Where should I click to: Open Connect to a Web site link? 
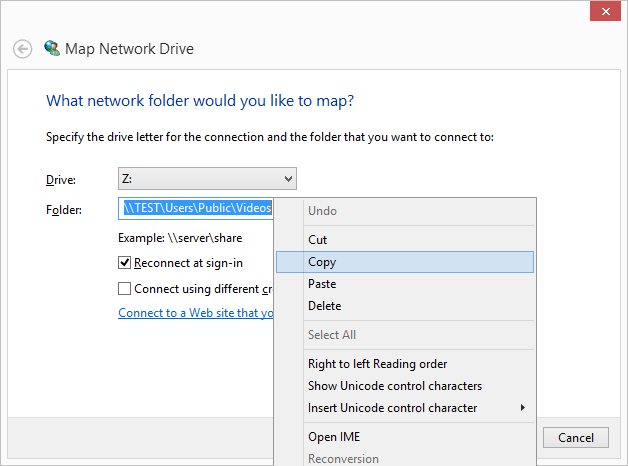pyautogui.click(x=196, y=313)
